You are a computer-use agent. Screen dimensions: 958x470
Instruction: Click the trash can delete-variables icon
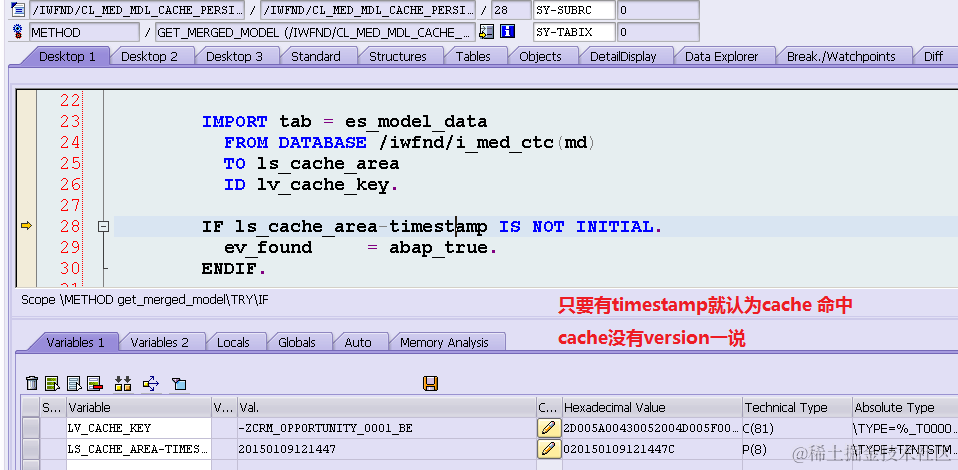click(x=32, y=384)
